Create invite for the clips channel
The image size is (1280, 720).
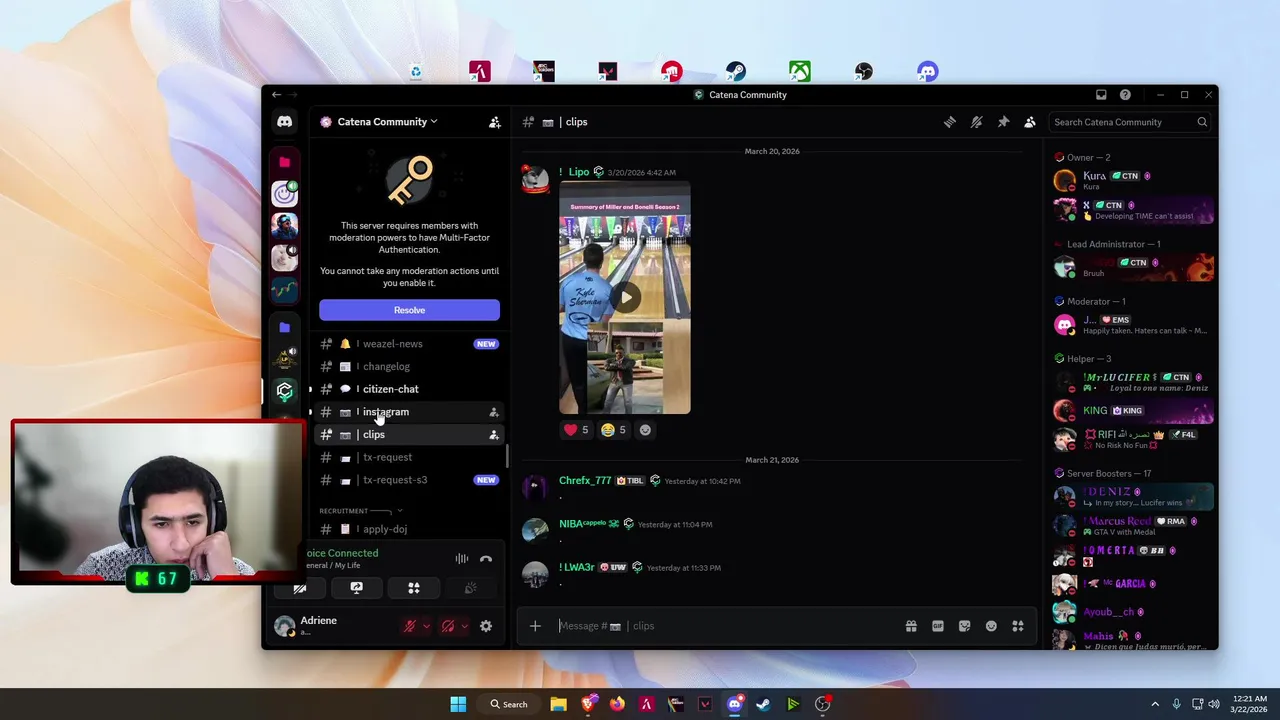pyautogui.click(x=493, y=435)
